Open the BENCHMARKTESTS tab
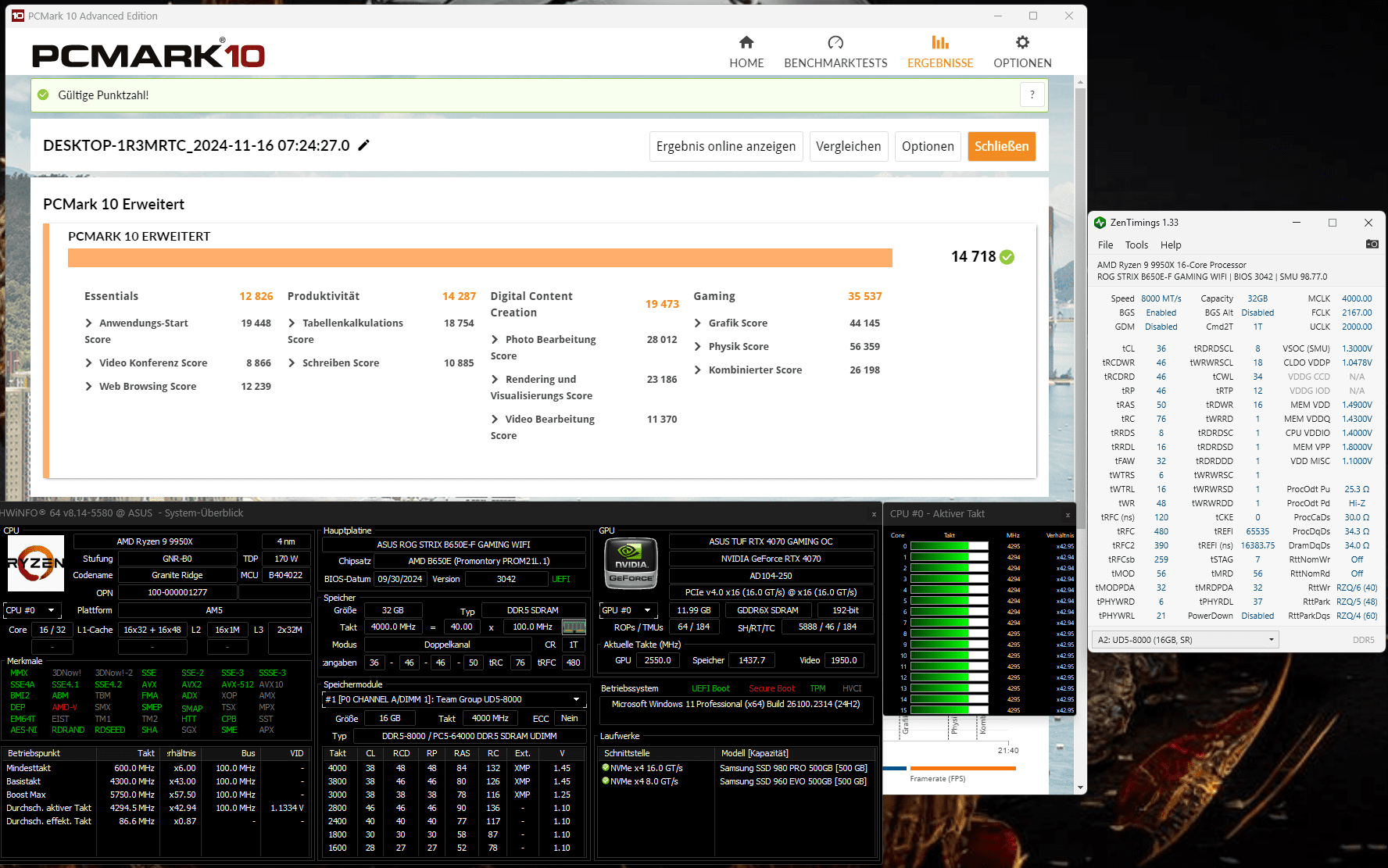This screenshot has width=1388, height=868. point(835,52)
